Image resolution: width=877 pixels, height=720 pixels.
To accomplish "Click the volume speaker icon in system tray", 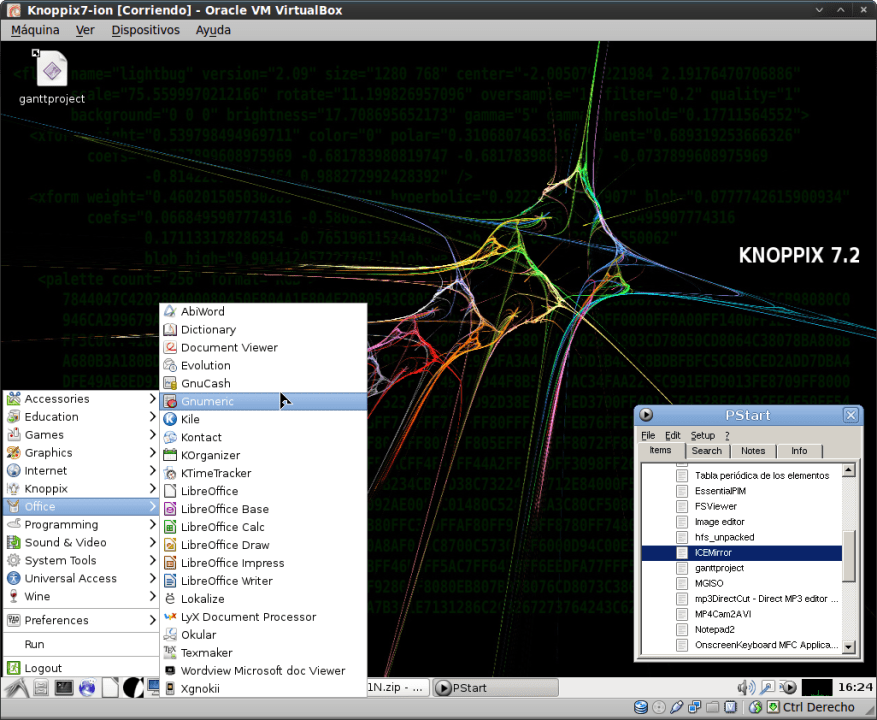I will tap(745, 687).
